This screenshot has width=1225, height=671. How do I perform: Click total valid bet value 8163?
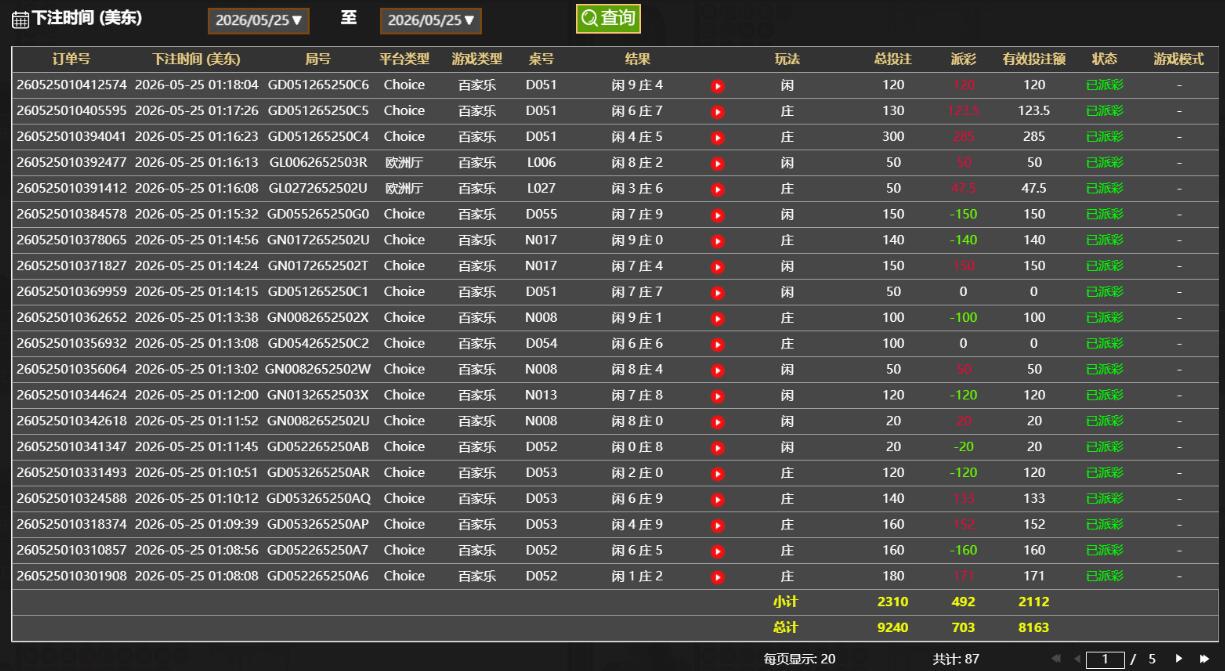pyautogui.click(x=1034, y=629)
